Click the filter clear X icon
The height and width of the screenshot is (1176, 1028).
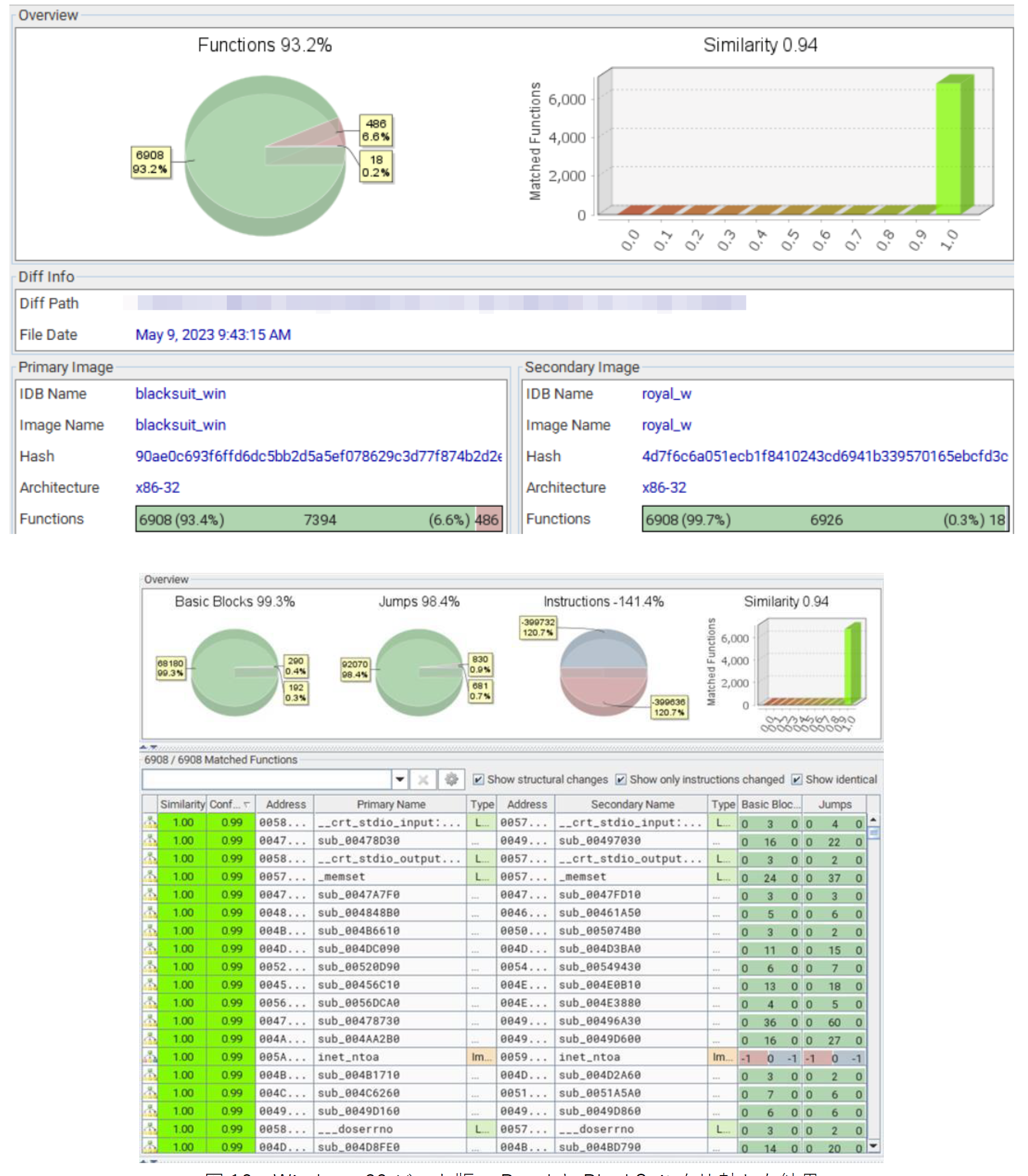pos(423,779)
